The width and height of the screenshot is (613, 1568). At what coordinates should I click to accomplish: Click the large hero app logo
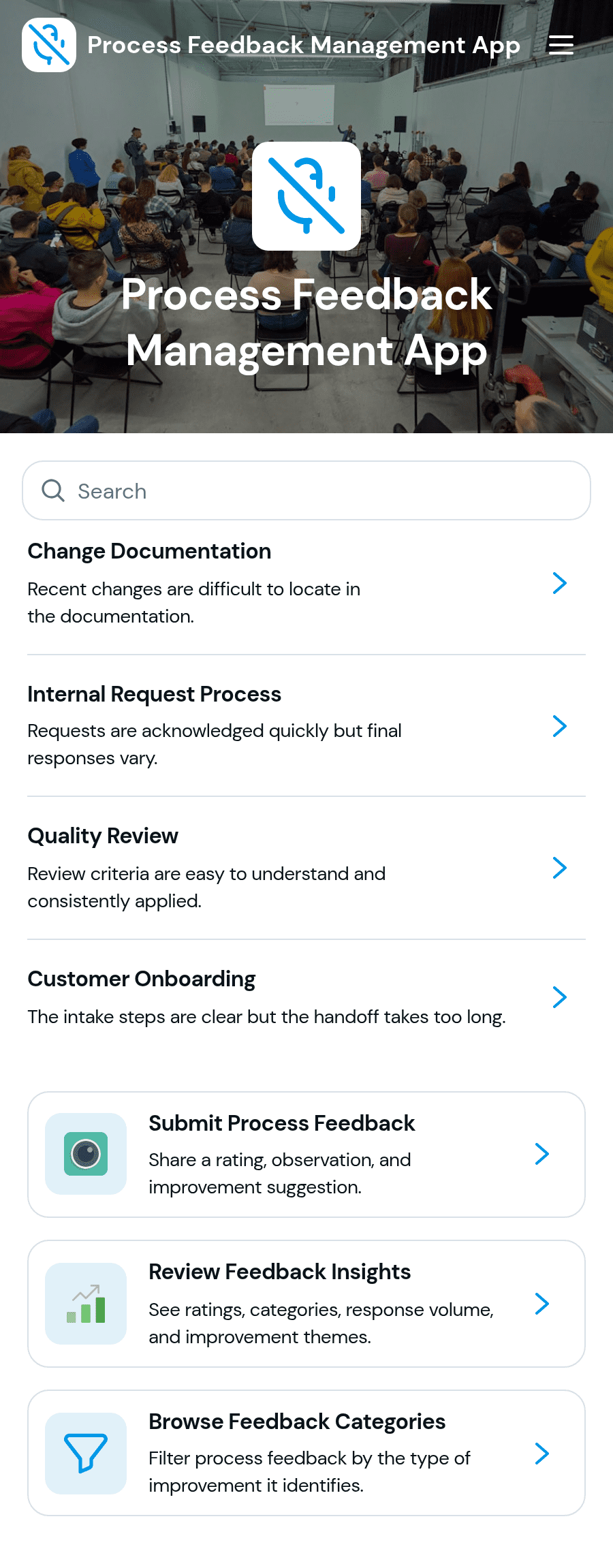tap(306, 196)
